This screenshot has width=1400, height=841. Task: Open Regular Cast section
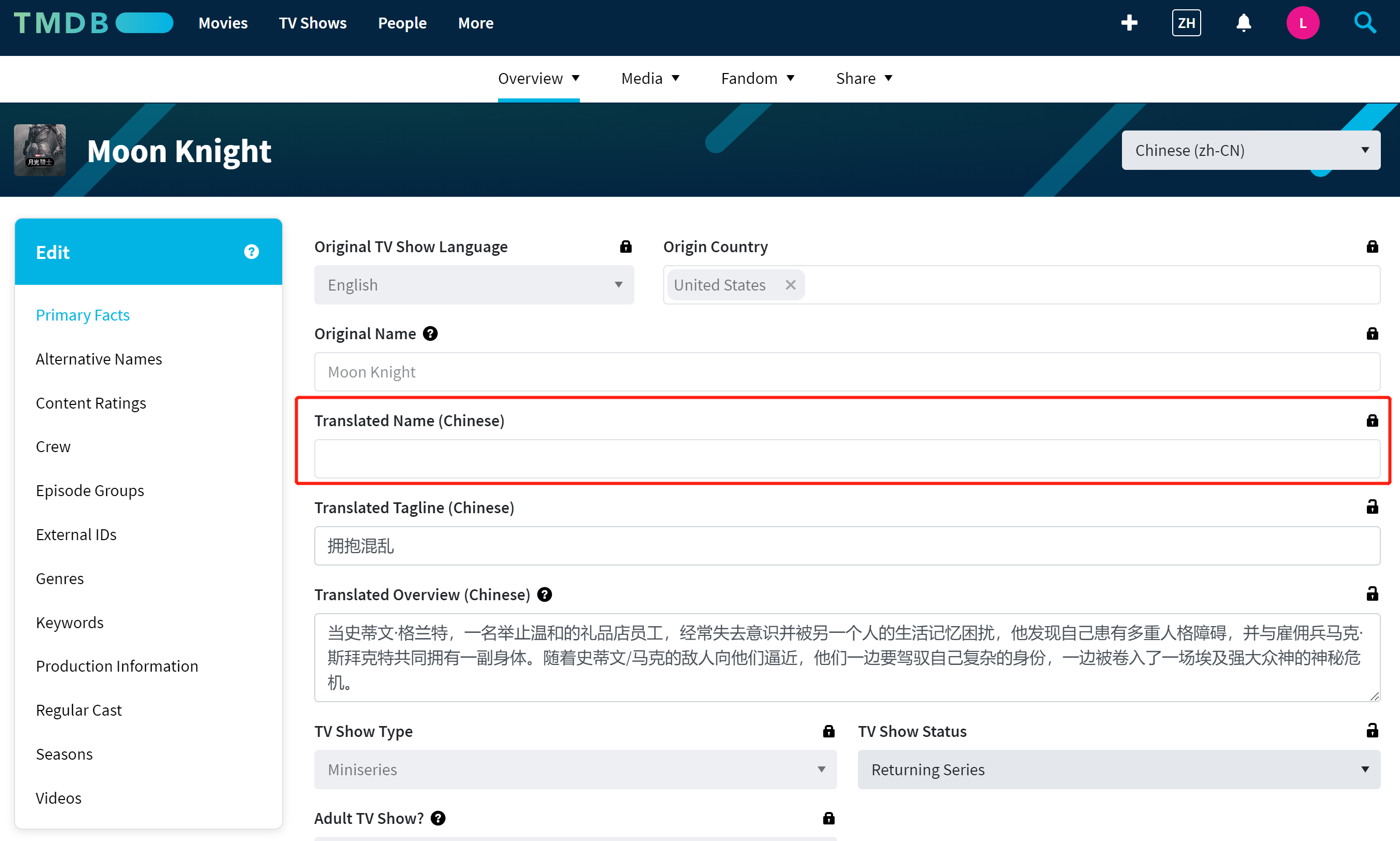coord(79,710)
